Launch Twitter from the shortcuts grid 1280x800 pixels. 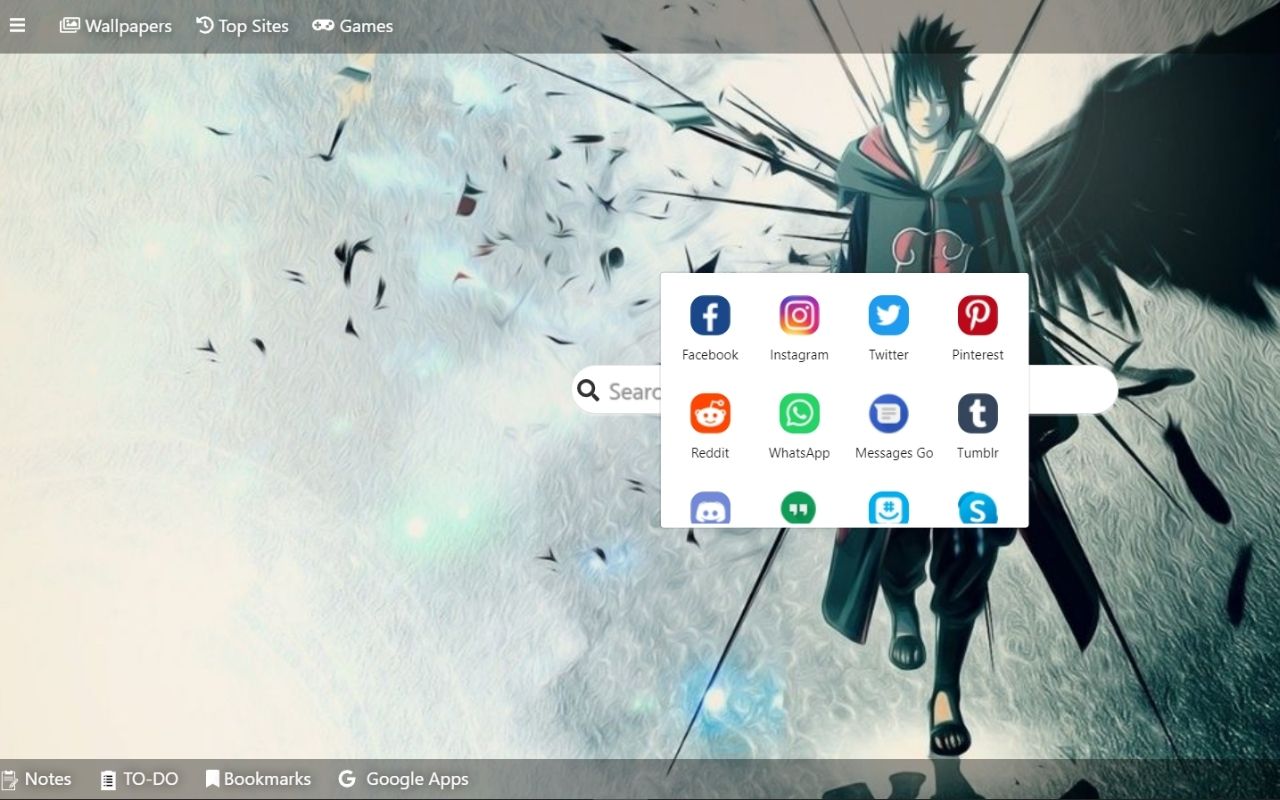point(888,315)
